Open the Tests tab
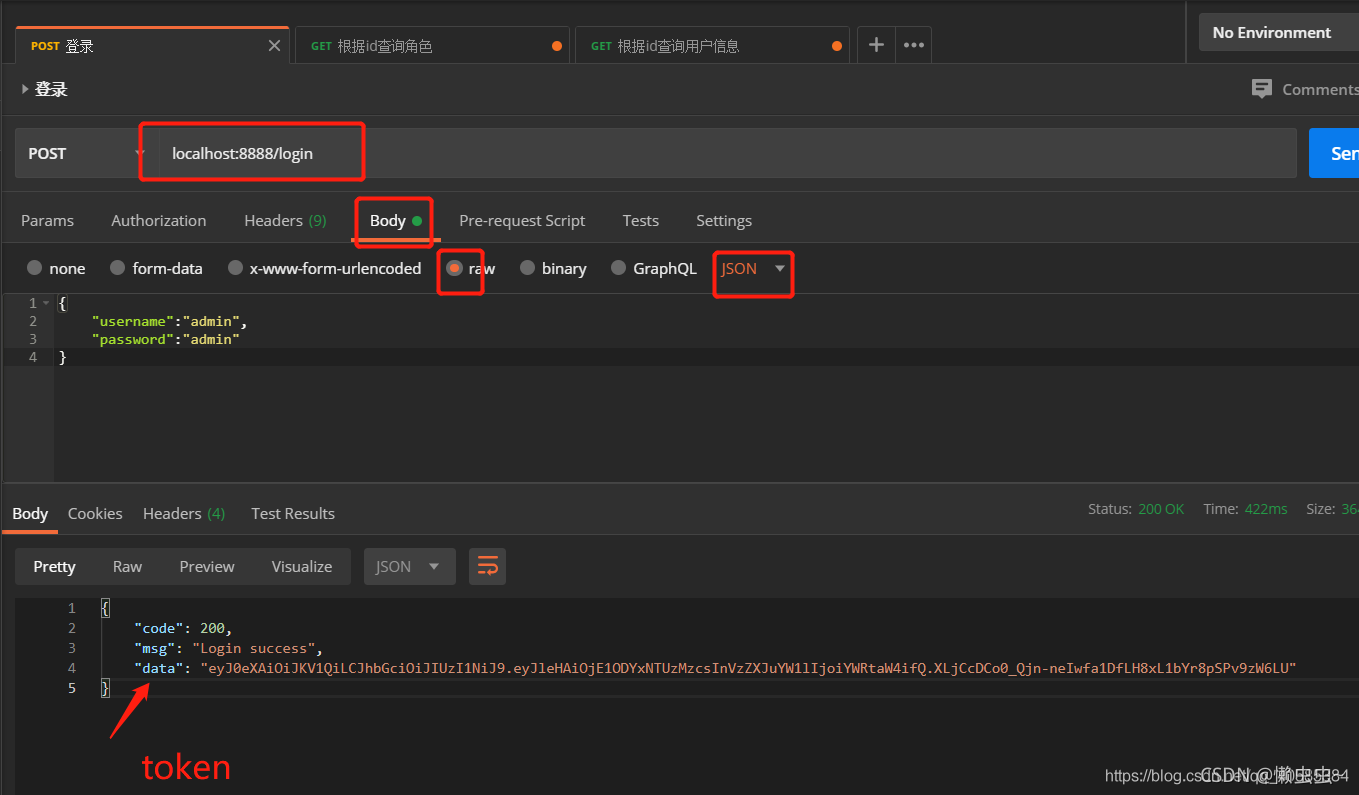 click(x=640, y=220)
